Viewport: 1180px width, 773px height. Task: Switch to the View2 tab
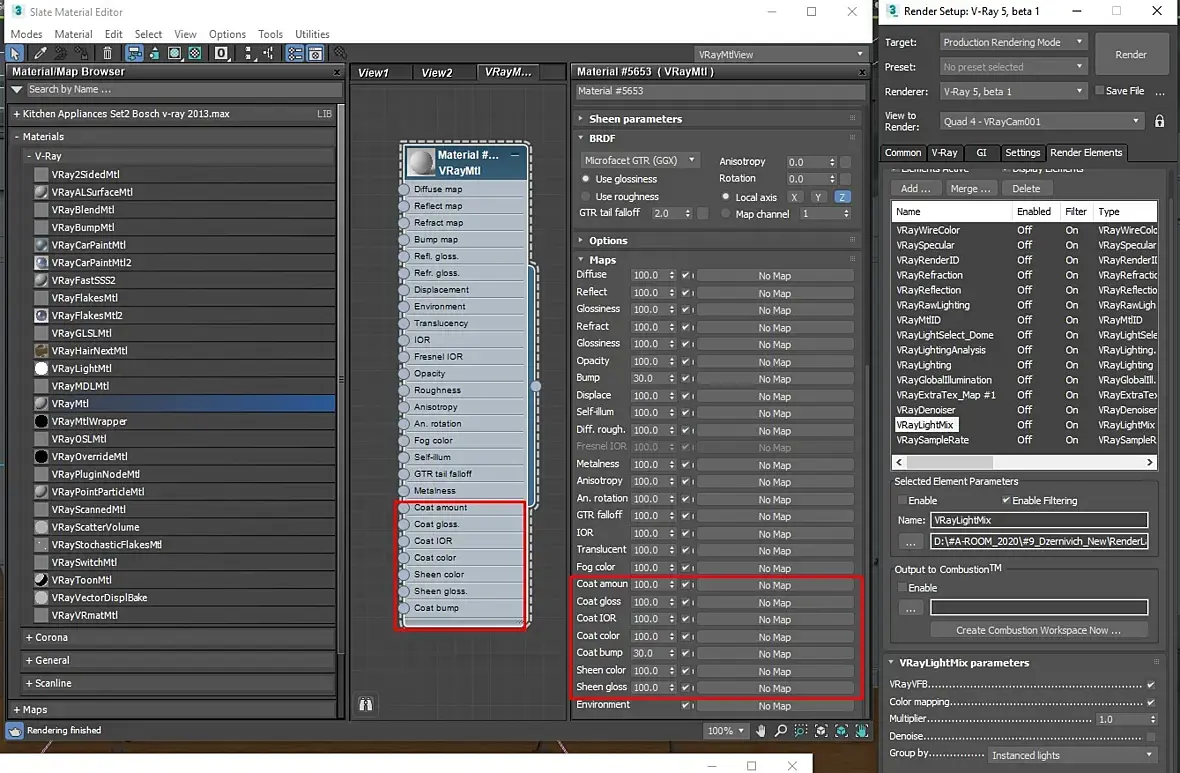[x=436, y=72]
